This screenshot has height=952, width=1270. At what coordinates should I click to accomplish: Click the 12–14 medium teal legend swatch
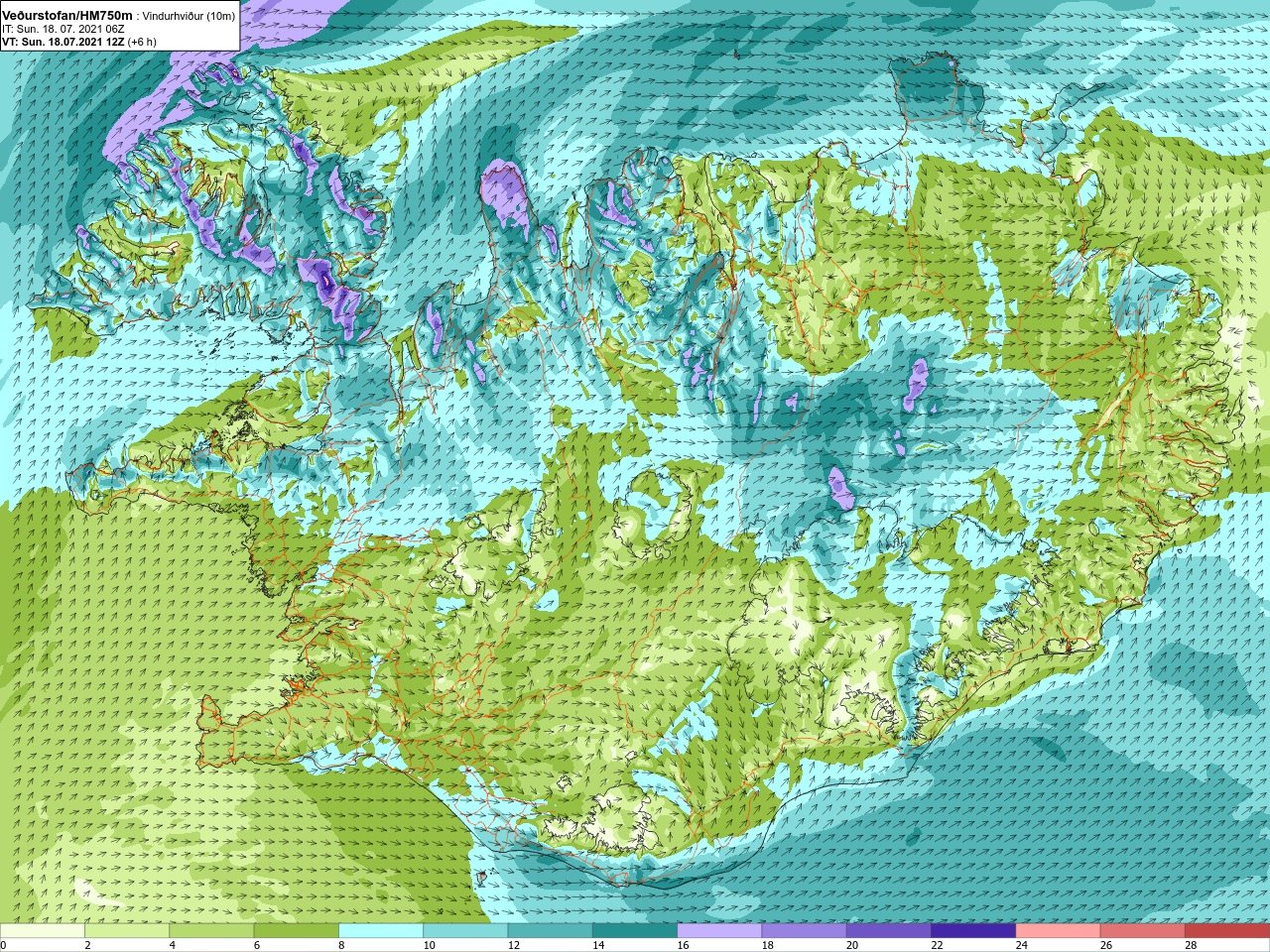point(551,931)
